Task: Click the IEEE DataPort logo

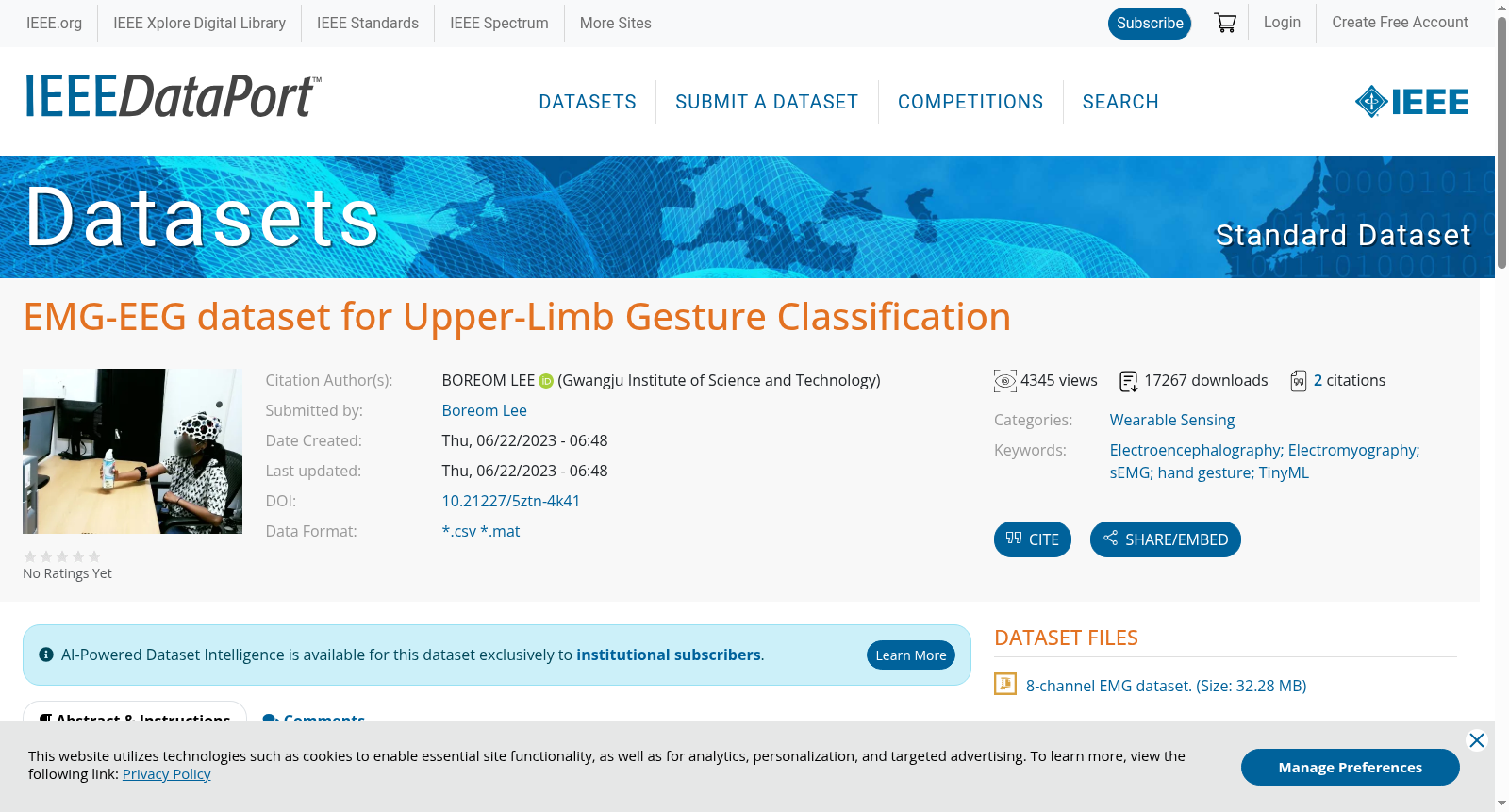Action: point(173,96)
